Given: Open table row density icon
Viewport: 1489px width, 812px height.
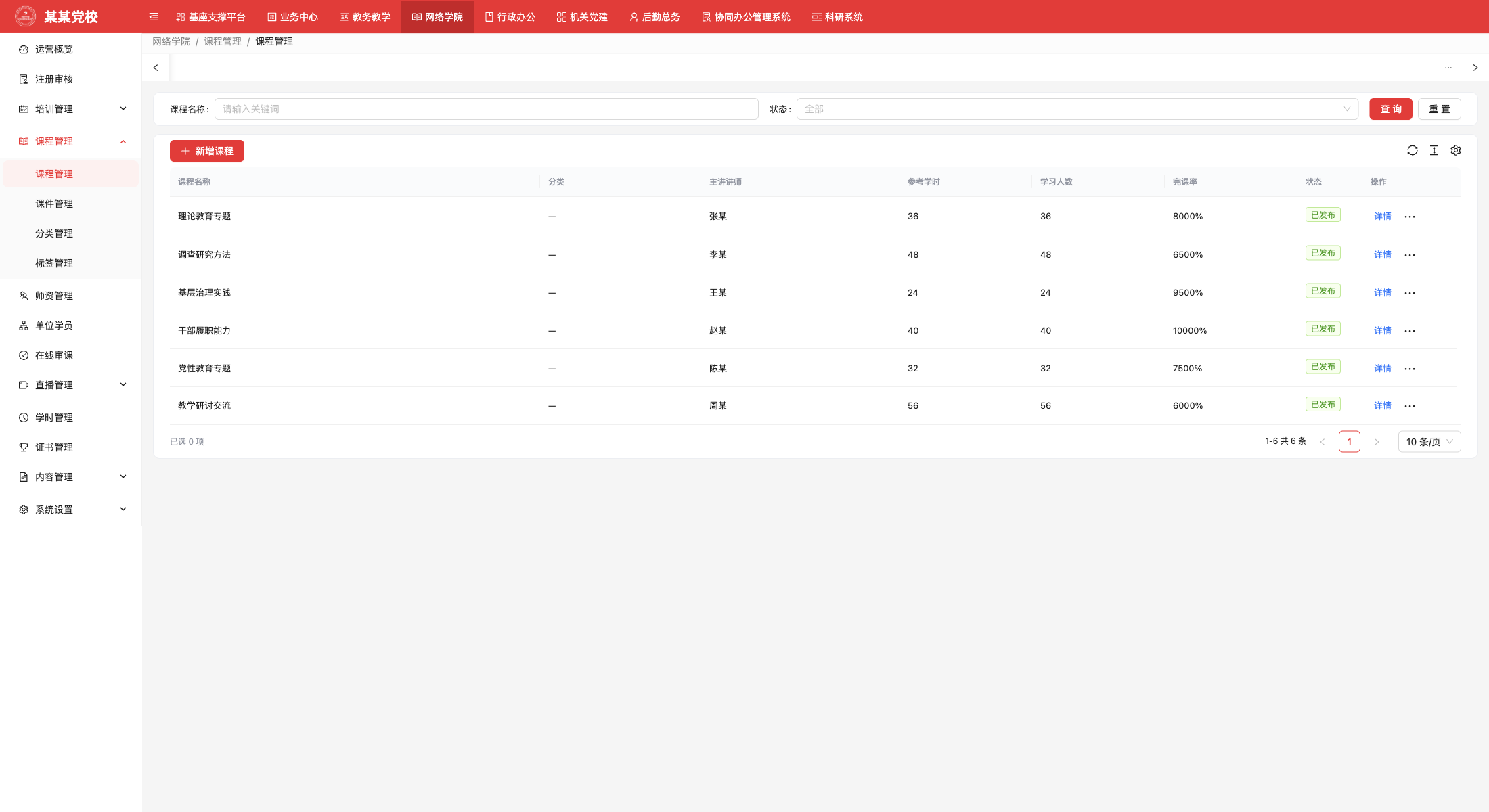Looking at the screenshot, I should [1434, 150].
